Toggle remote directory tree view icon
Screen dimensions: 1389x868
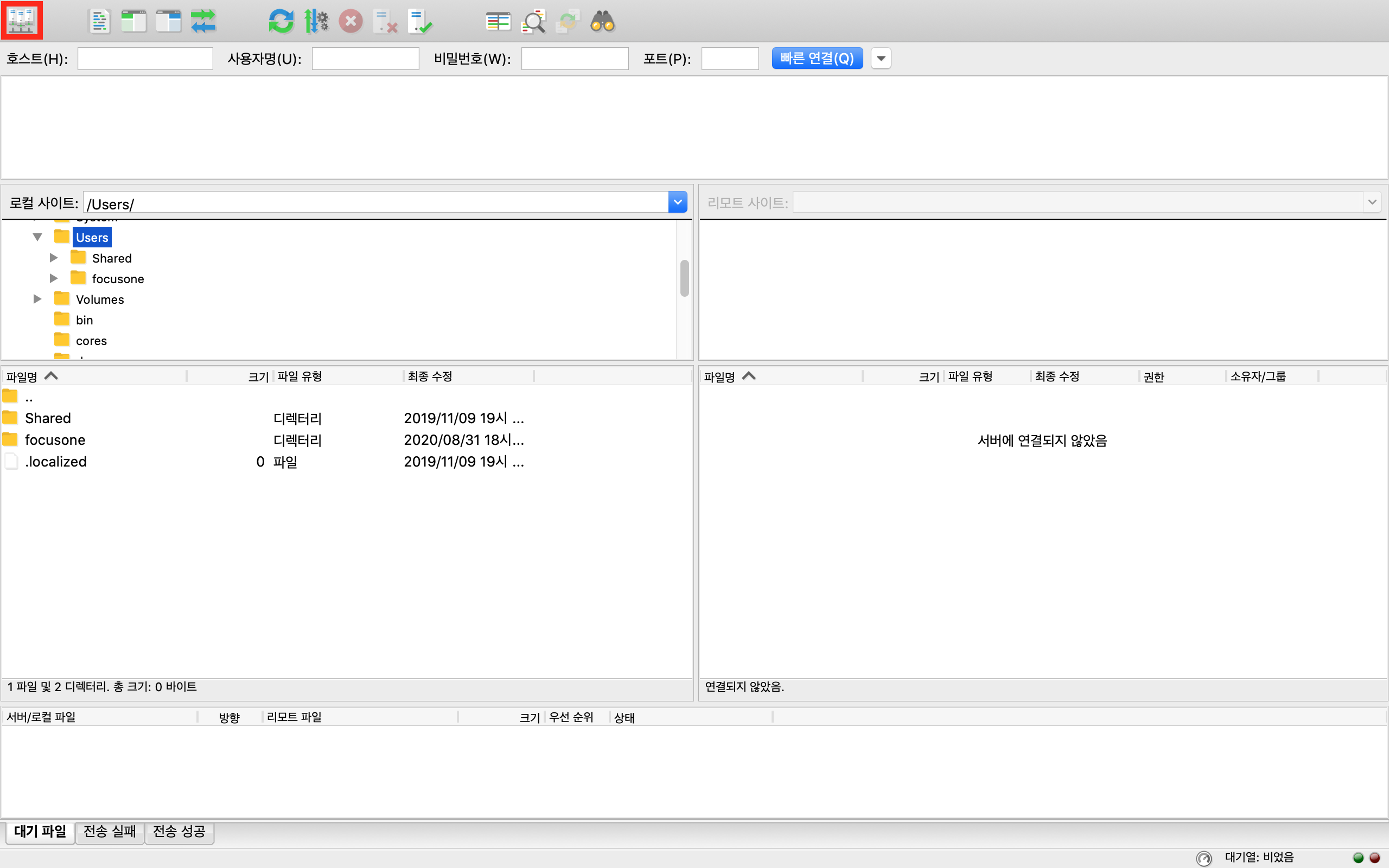click(169, 22)
